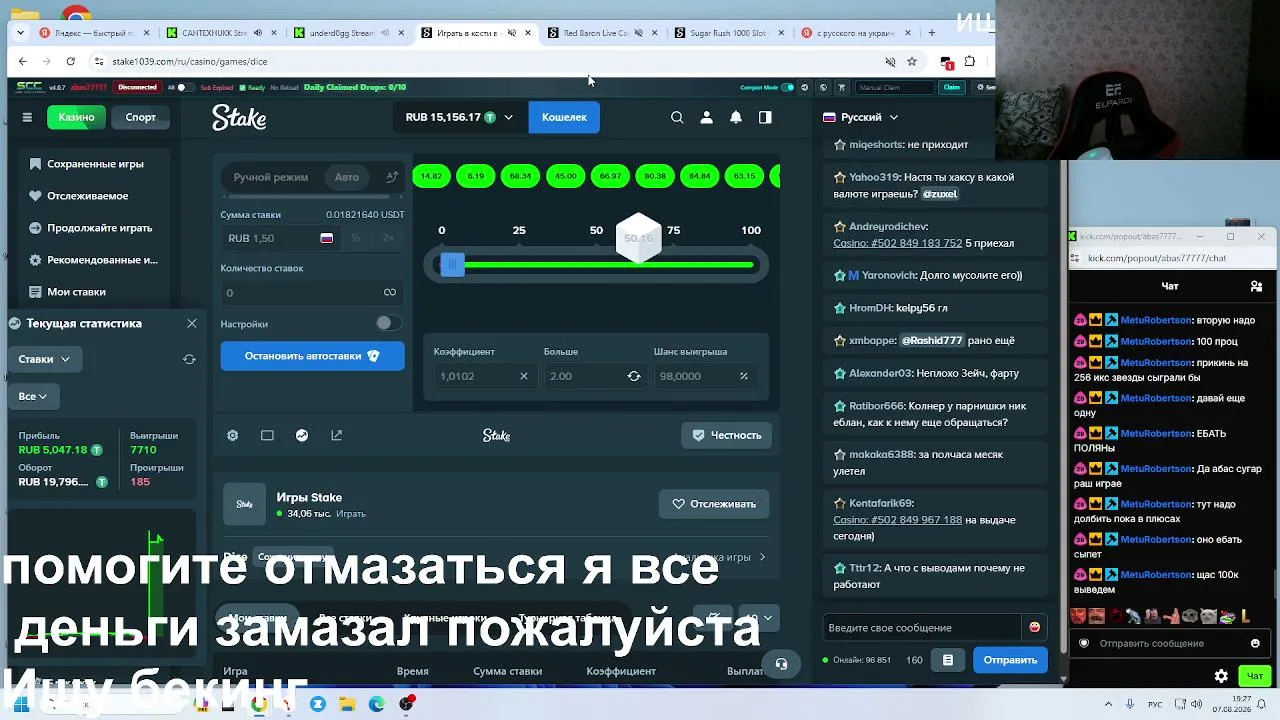
Task: Open the notifications bell
Action: pyautogui.click(x=736, y=117)
